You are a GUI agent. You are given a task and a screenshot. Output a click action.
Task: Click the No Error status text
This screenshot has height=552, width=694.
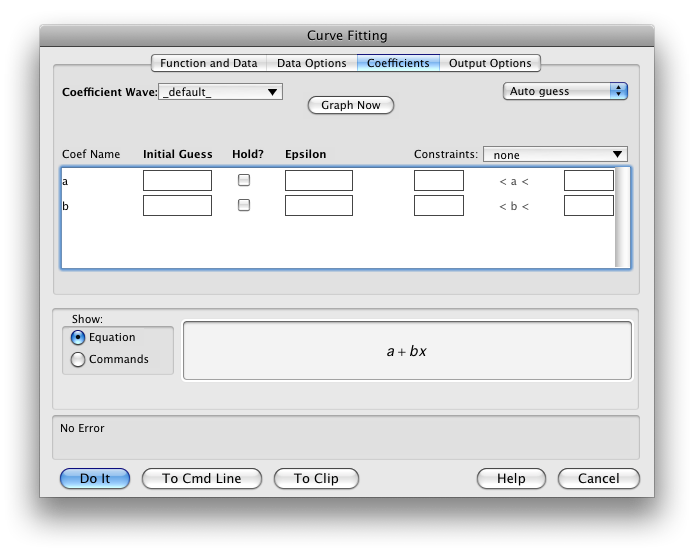click(x=82, y=428)
